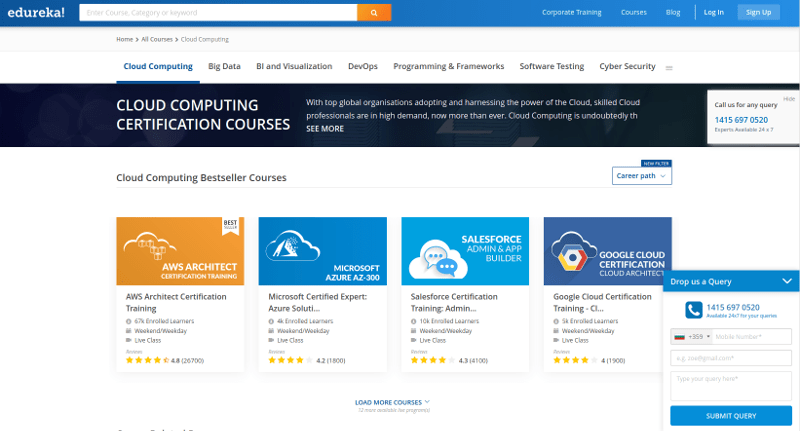Click the 4.2 (1800) star rating
The height and width of the screenshot is (431, 800).
point(307,360)
